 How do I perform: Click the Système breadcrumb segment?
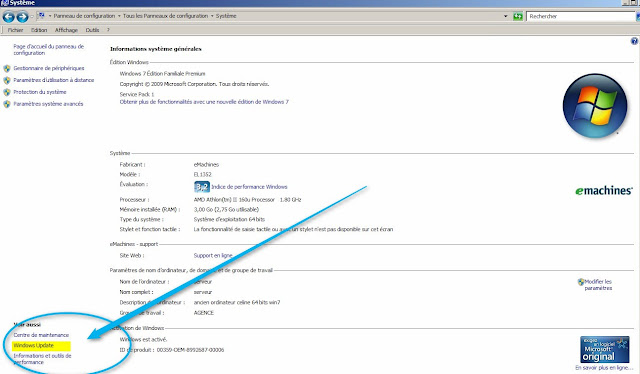point(226,16)
